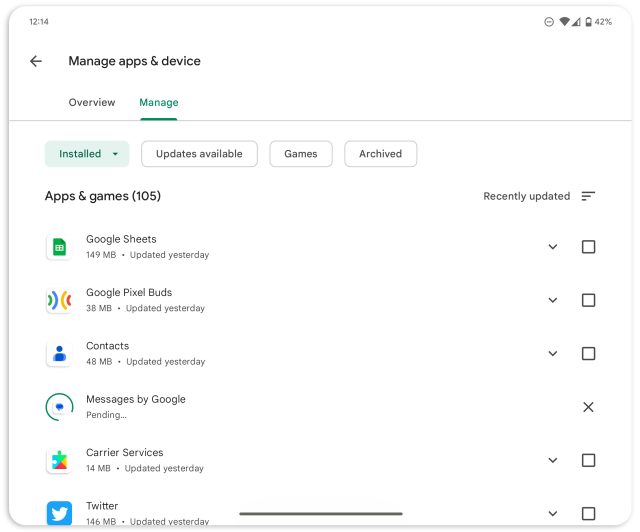Tick the Contacts checkbox
Screen dimensions: 640x532
tap(588, 354)
